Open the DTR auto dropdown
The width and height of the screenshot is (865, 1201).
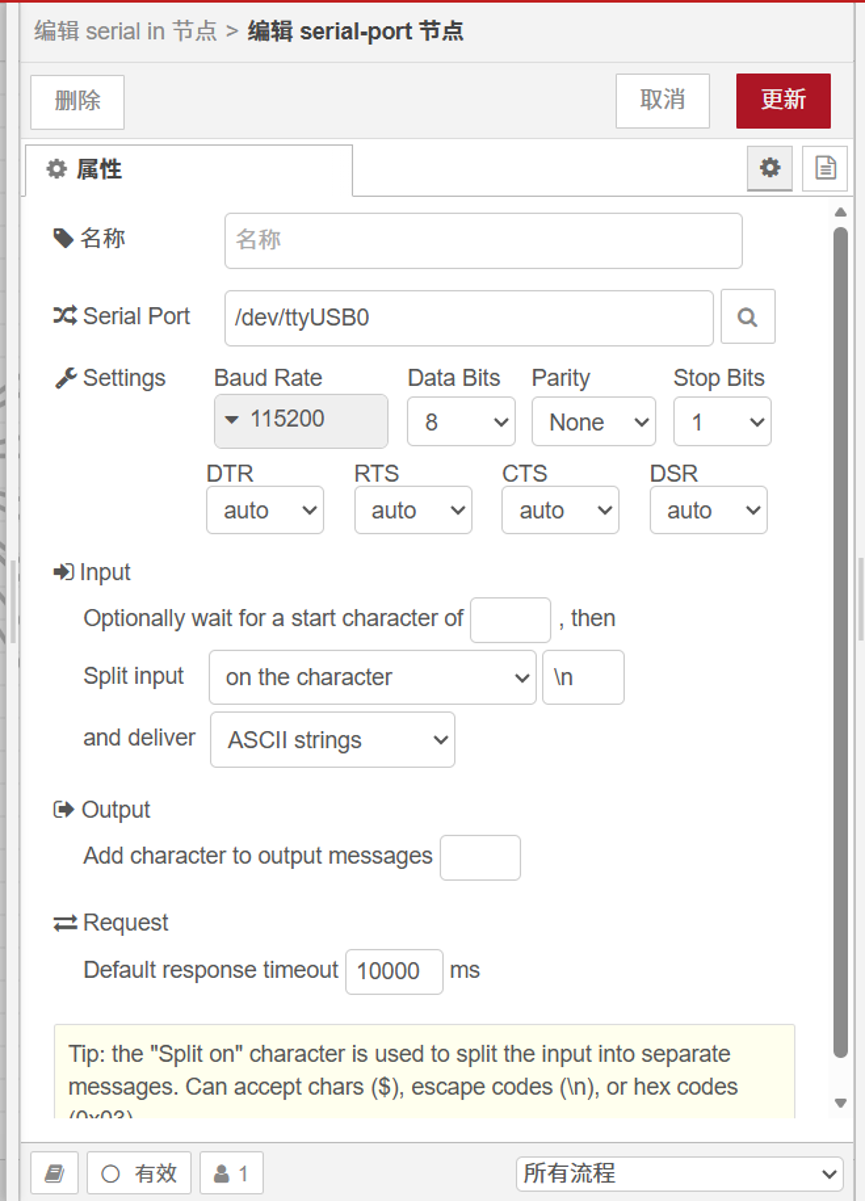(265, 510)
